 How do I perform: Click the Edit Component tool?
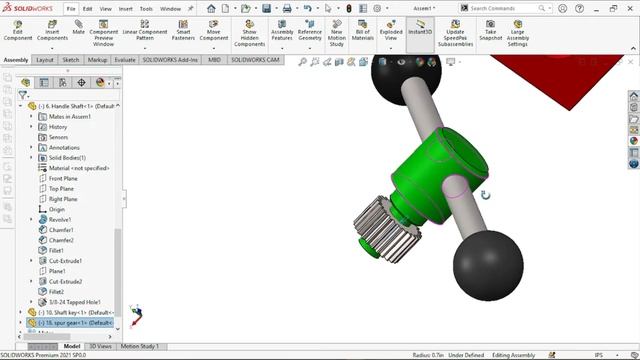pyautogui.click(x=18, y=31)
